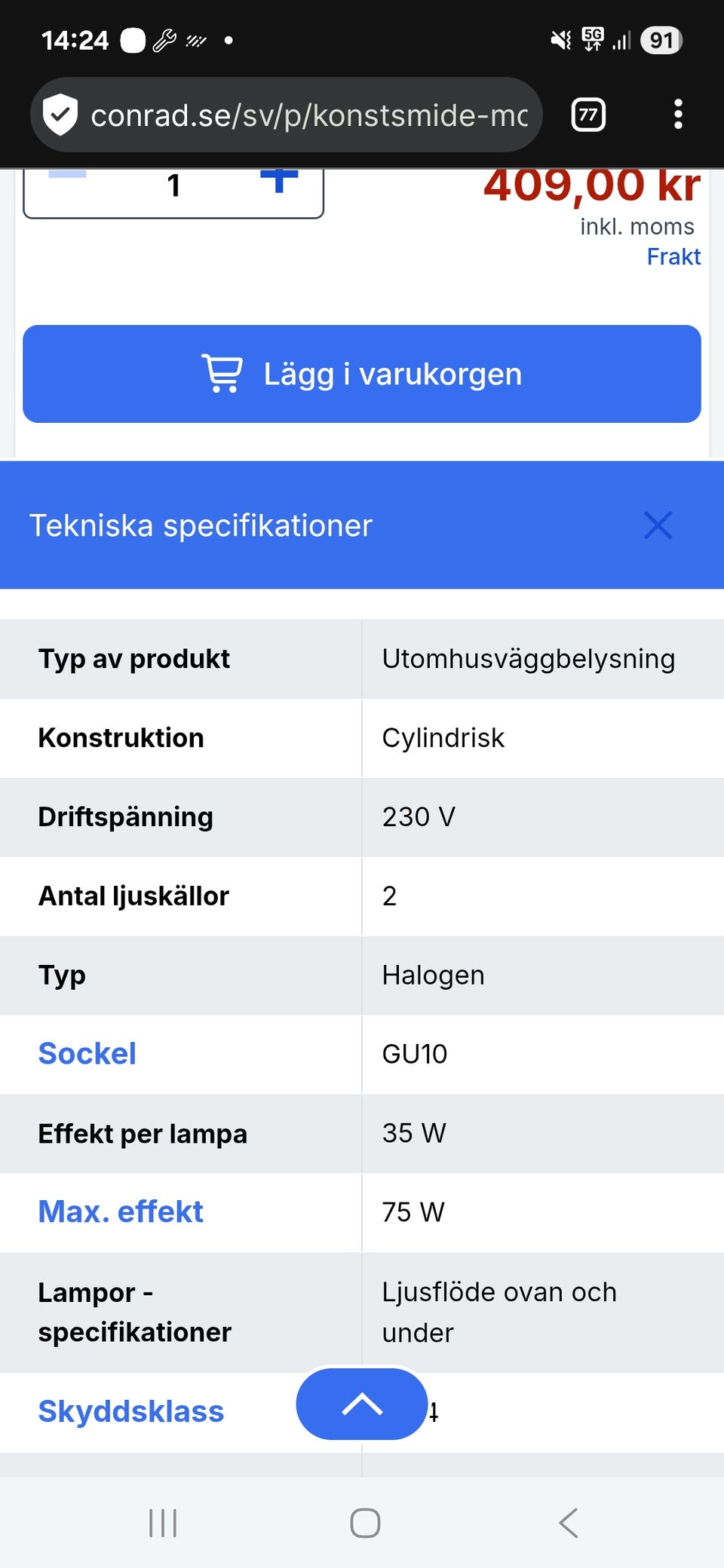
Task: Open the Max. effekt glossary link
Action: tap(121, 1212)
